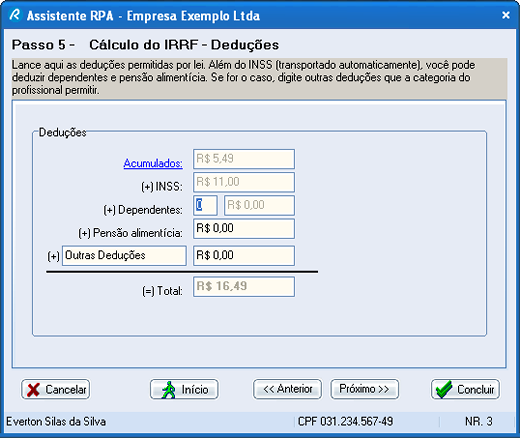This screenshot has width=520, height=438.
Task: Click the green running man Início icon
Action: pos(169,389)
